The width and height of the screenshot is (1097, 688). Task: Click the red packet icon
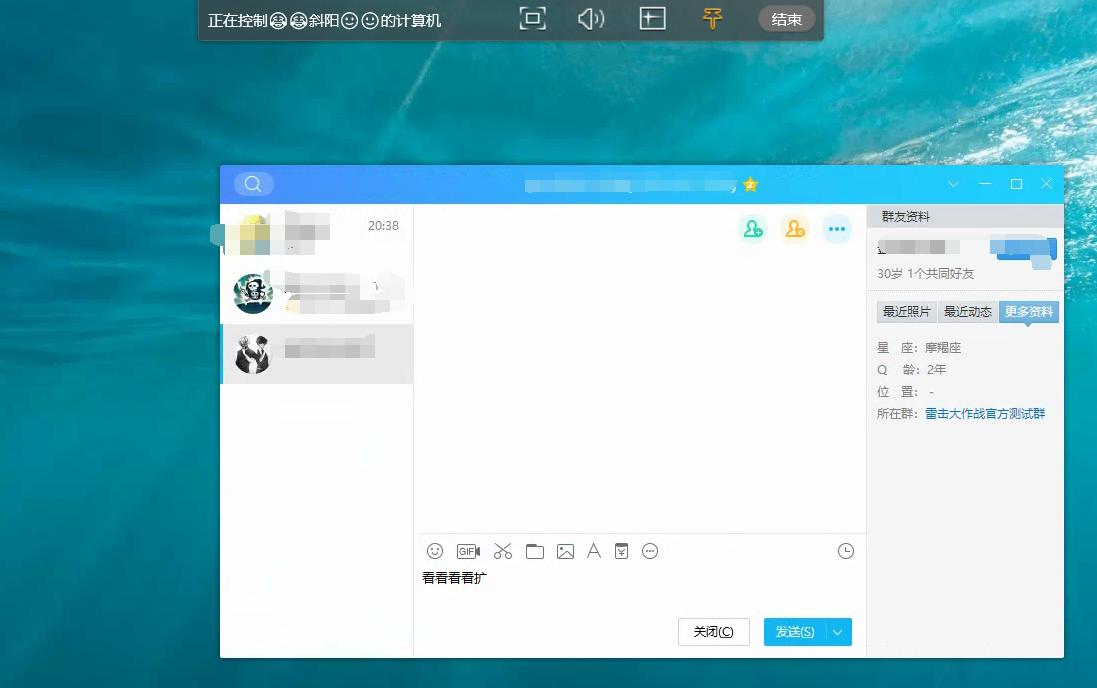point(622,551)
